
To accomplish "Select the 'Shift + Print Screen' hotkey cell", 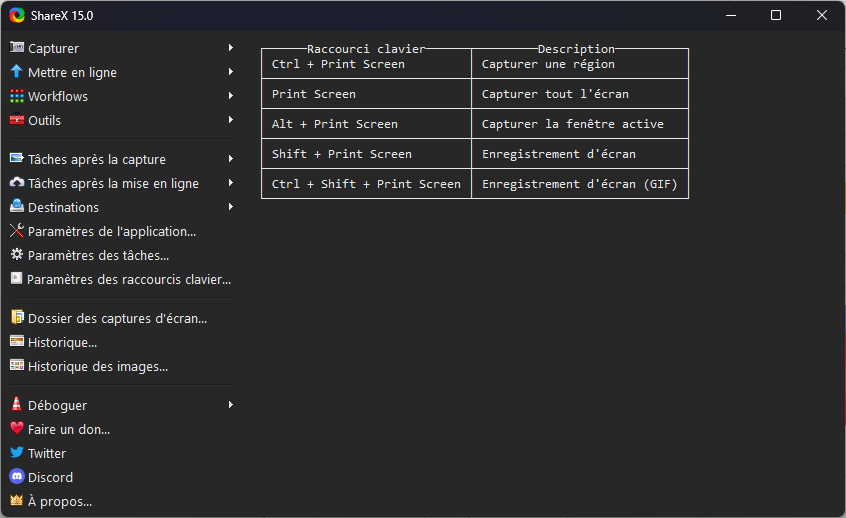I will tap(366, 154).
